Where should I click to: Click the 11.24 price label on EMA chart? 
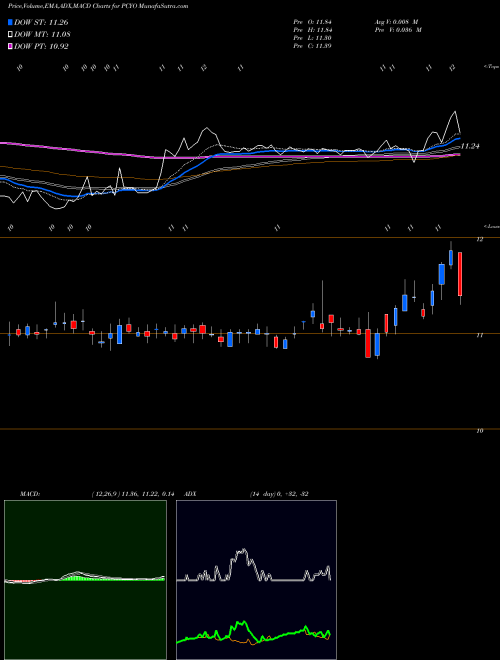tap(470, 146)
